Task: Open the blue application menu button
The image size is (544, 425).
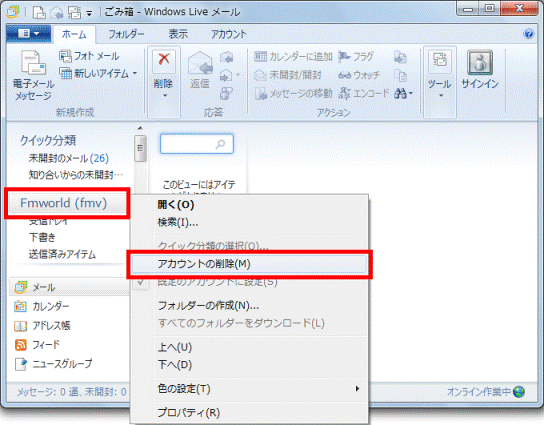Action: pyautogui.click(x=28, y=34)
